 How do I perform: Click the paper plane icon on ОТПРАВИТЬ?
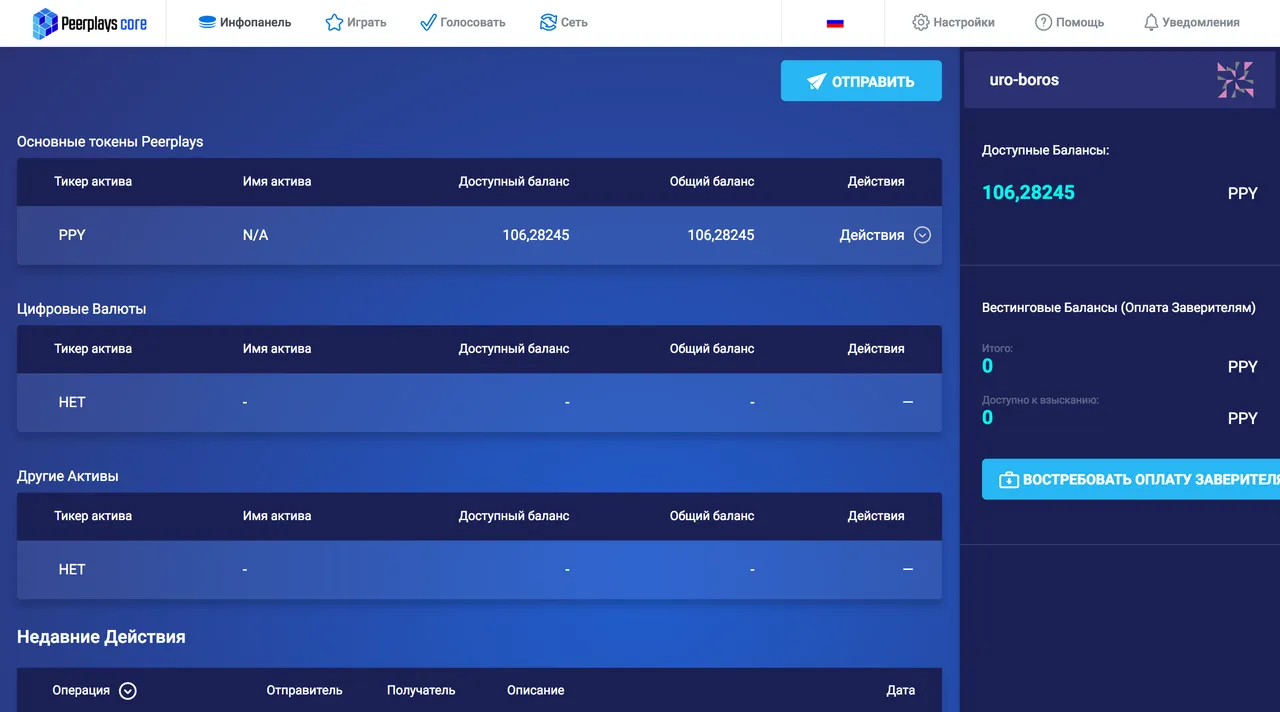tap(816, 82)
